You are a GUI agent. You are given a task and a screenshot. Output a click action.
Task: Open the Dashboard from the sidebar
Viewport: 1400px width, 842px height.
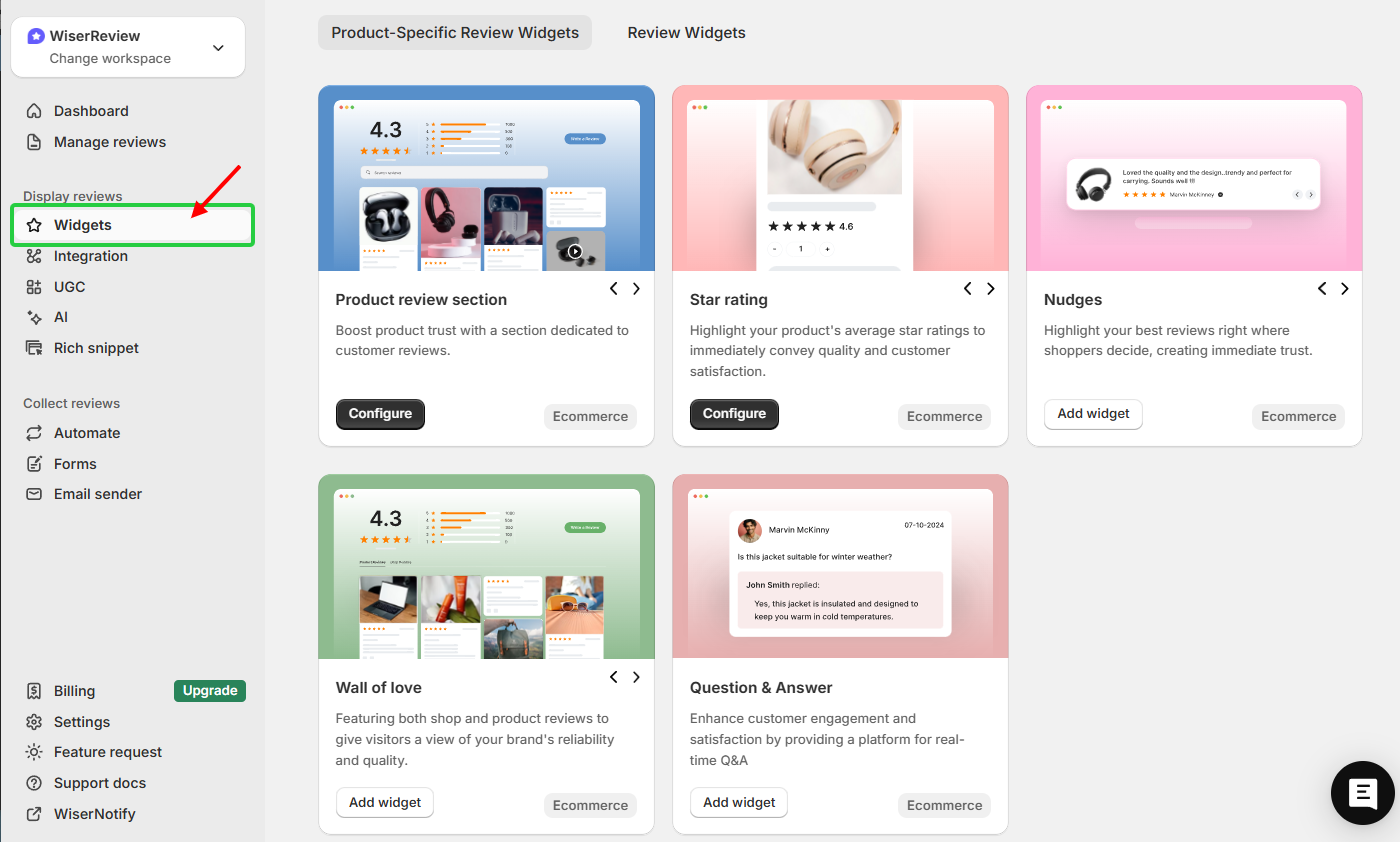(x=92, y=110)
